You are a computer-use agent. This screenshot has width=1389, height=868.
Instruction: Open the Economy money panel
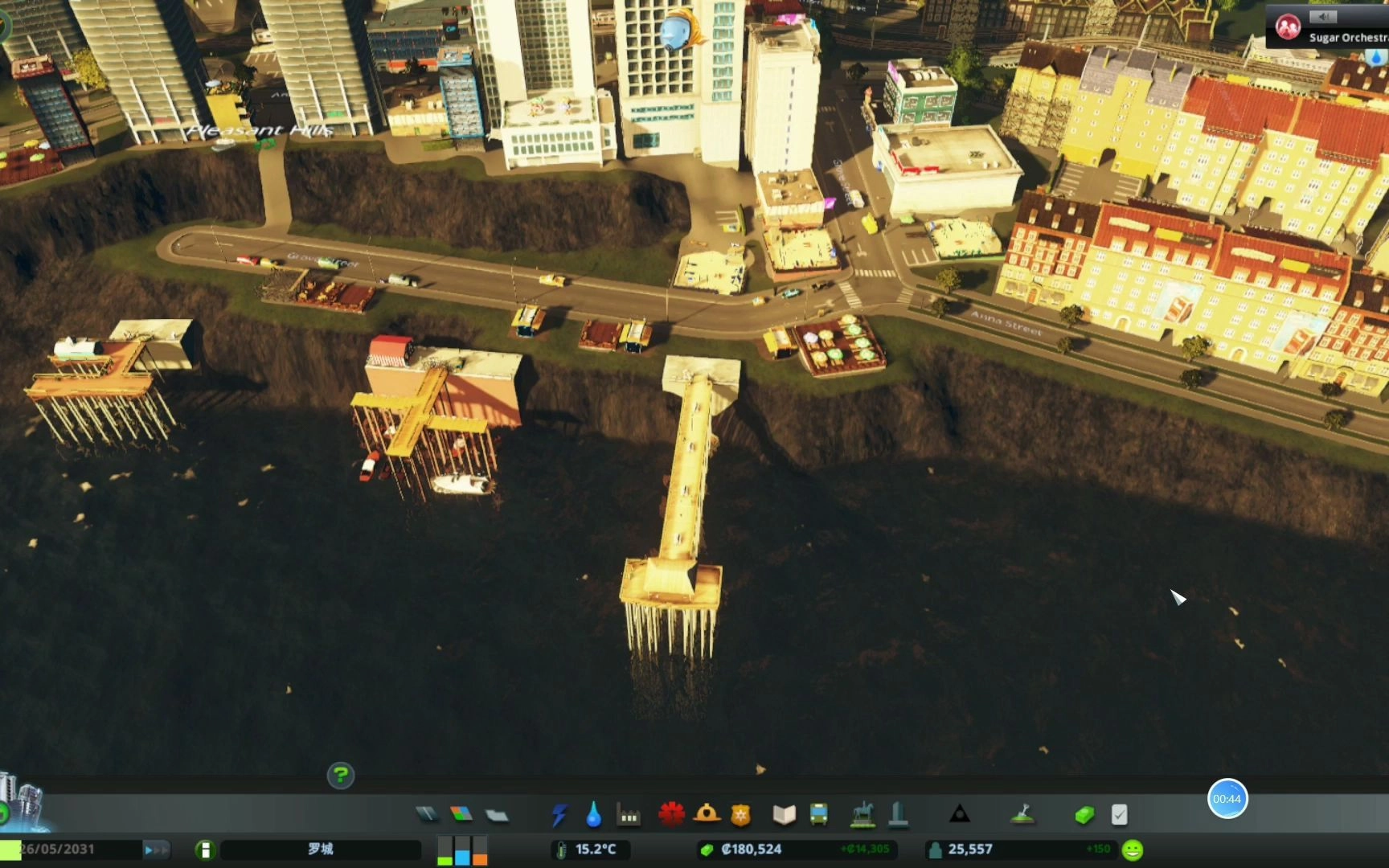[1084, 815]
